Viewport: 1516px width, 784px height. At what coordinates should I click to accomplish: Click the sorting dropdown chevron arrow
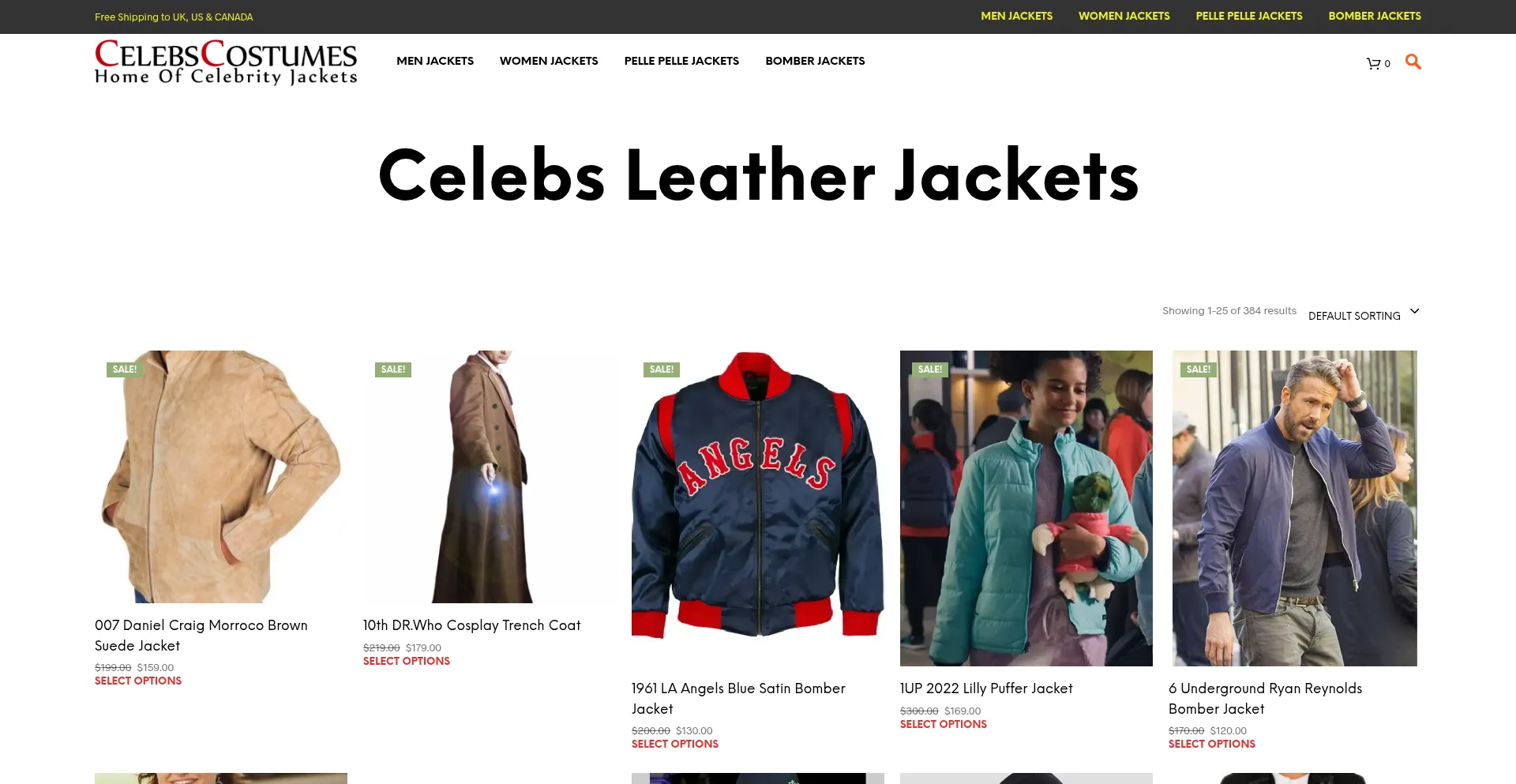(1414, 311)
